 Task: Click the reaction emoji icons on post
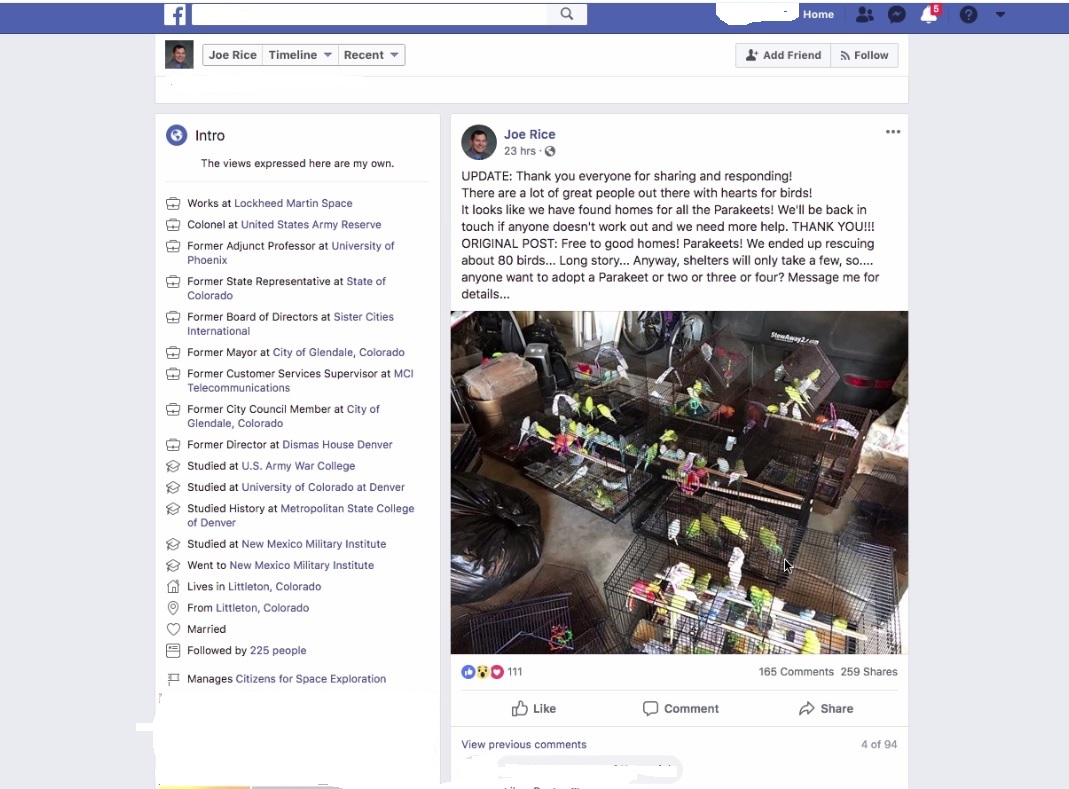point(482,672)
